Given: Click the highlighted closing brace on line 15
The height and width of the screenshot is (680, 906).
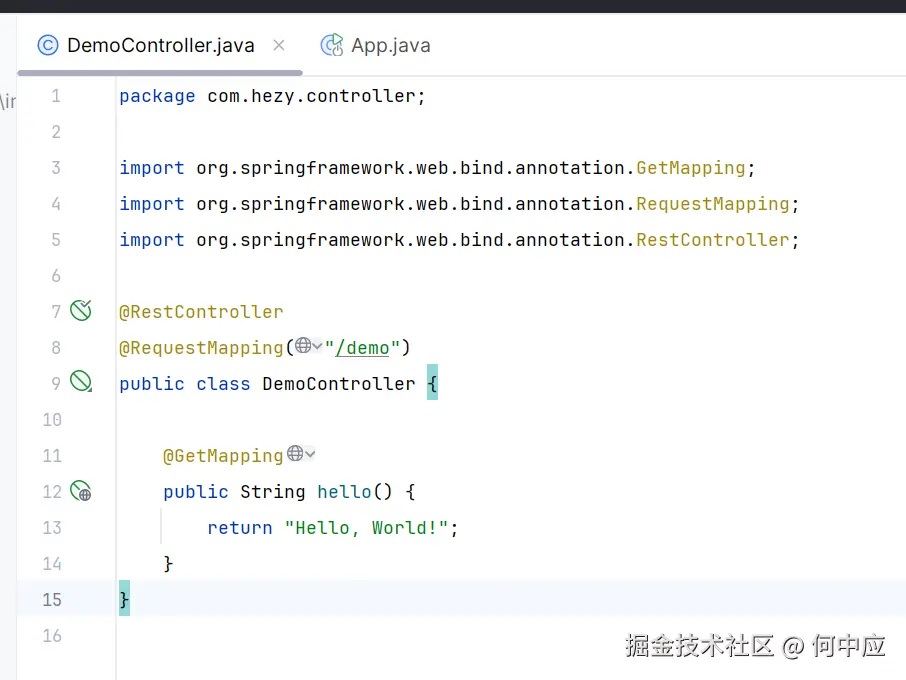Looking at the screenshot, I should click(124, 598).
